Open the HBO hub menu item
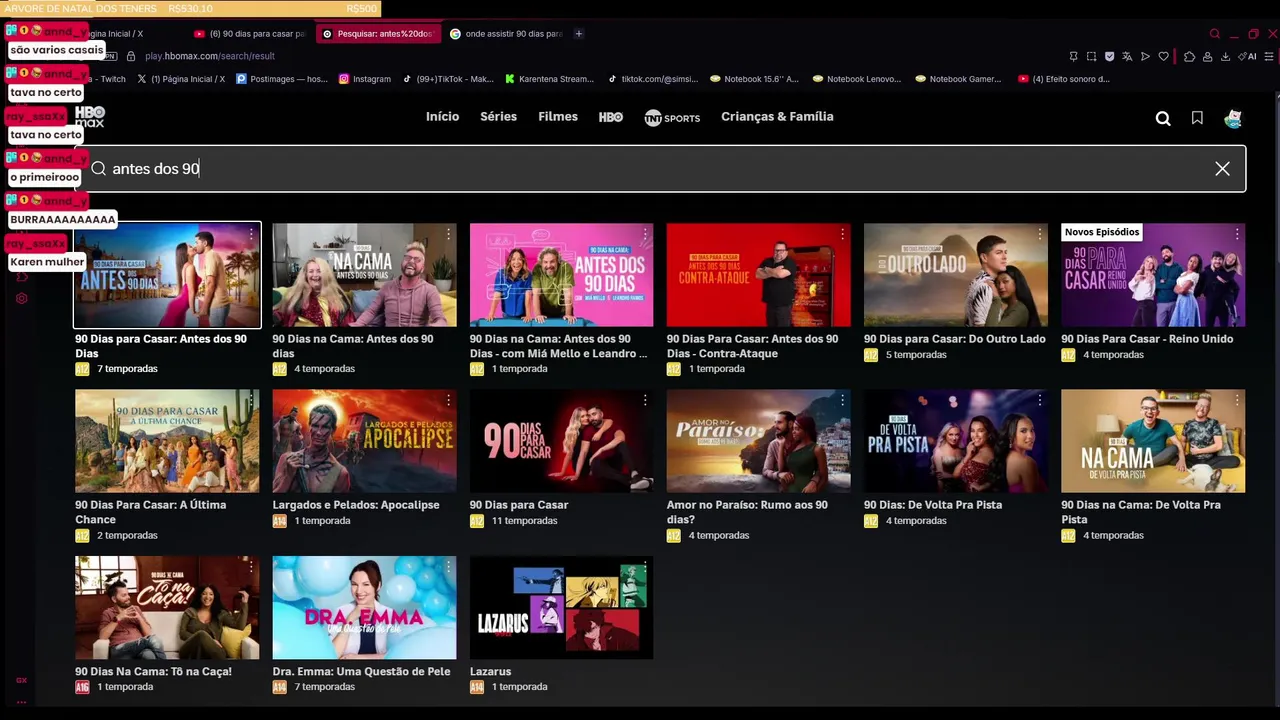Image resolution: width=1280 pixels, height=720 pixels. click(x=611, y=117)
